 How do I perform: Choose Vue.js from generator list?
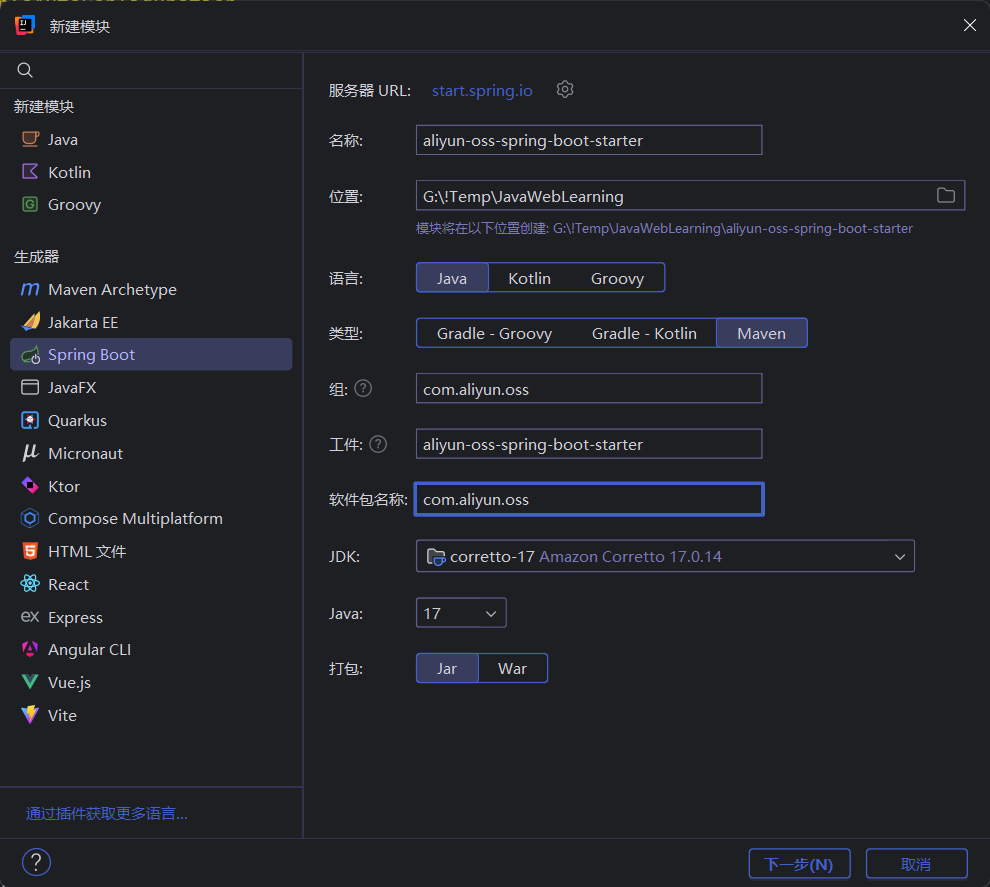point(69,682)
